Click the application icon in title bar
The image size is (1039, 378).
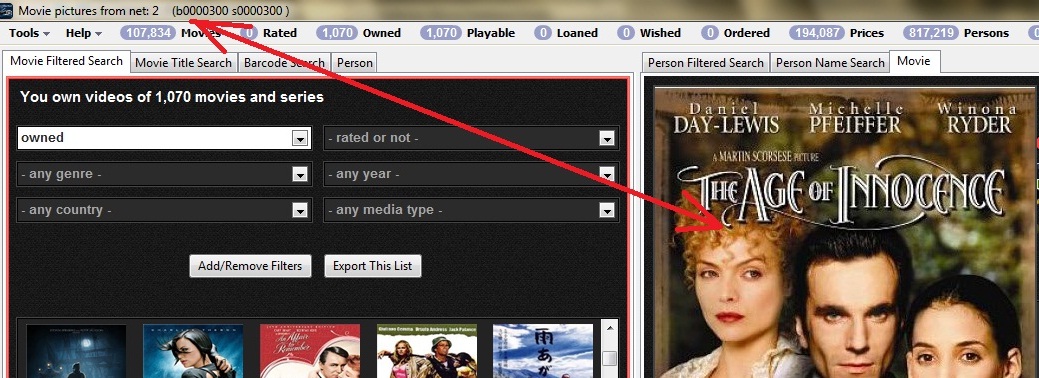(x=7, y=11)
